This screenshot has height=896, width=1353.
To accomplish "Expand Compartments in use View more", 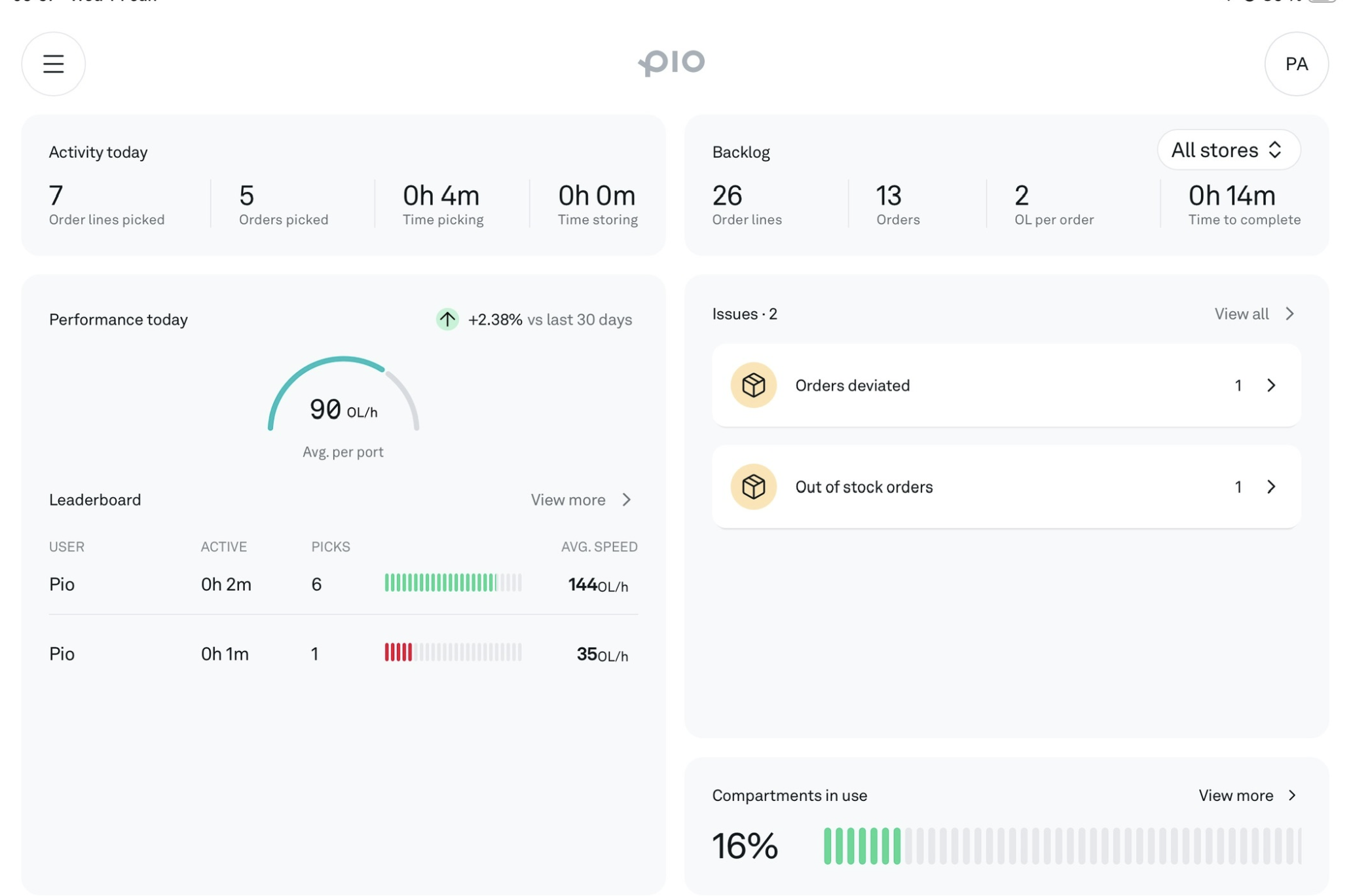I will pyautogui.click(x=1246, y=795).
